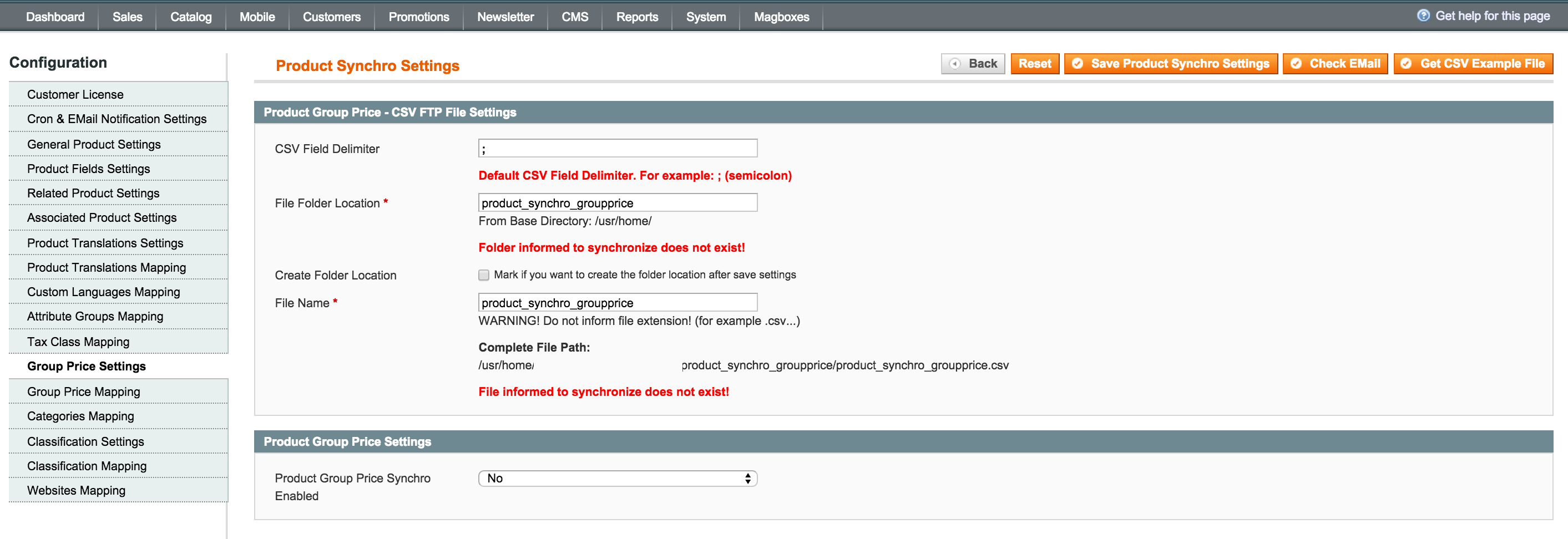Click the Reset button
Screen dimensions: 1568x539
pyautogui.click(x=1035, y=63)
